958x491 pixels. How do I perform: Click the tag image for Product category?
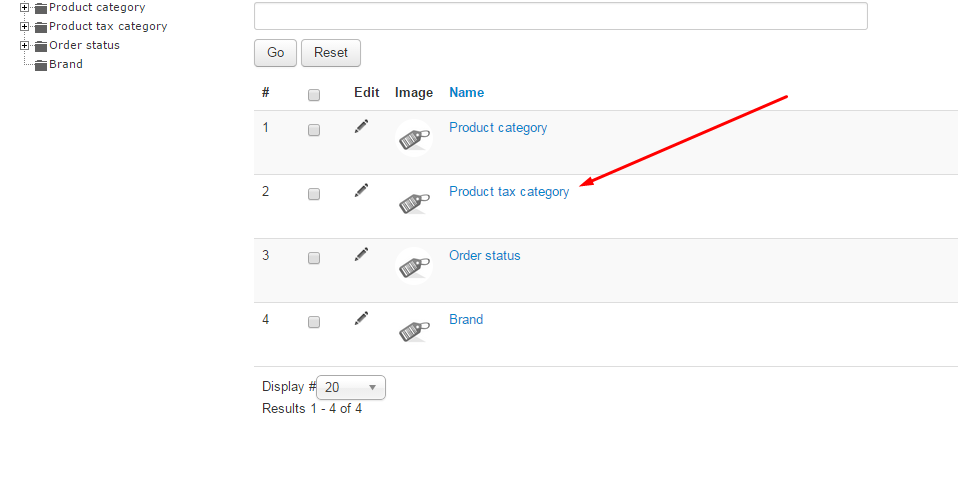coord(414,138)
